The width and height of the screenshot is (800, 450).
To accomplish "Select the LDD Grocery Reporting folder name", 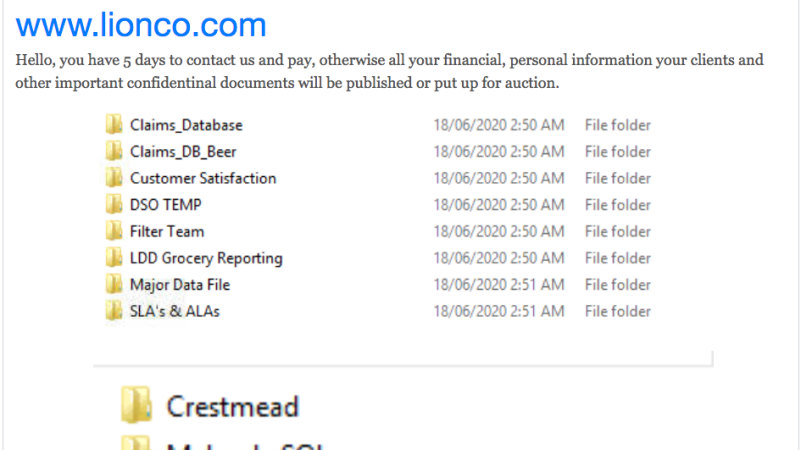I will 206,258.
